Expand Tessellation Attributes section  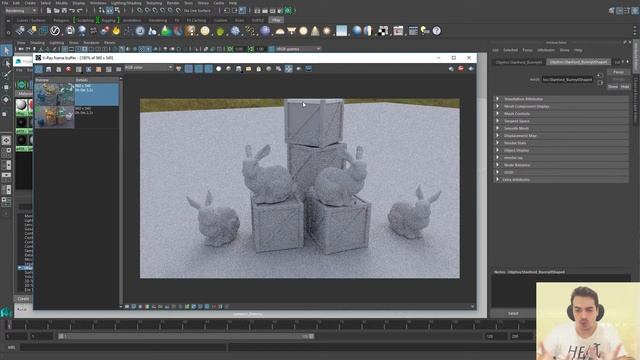click(561, 99)
